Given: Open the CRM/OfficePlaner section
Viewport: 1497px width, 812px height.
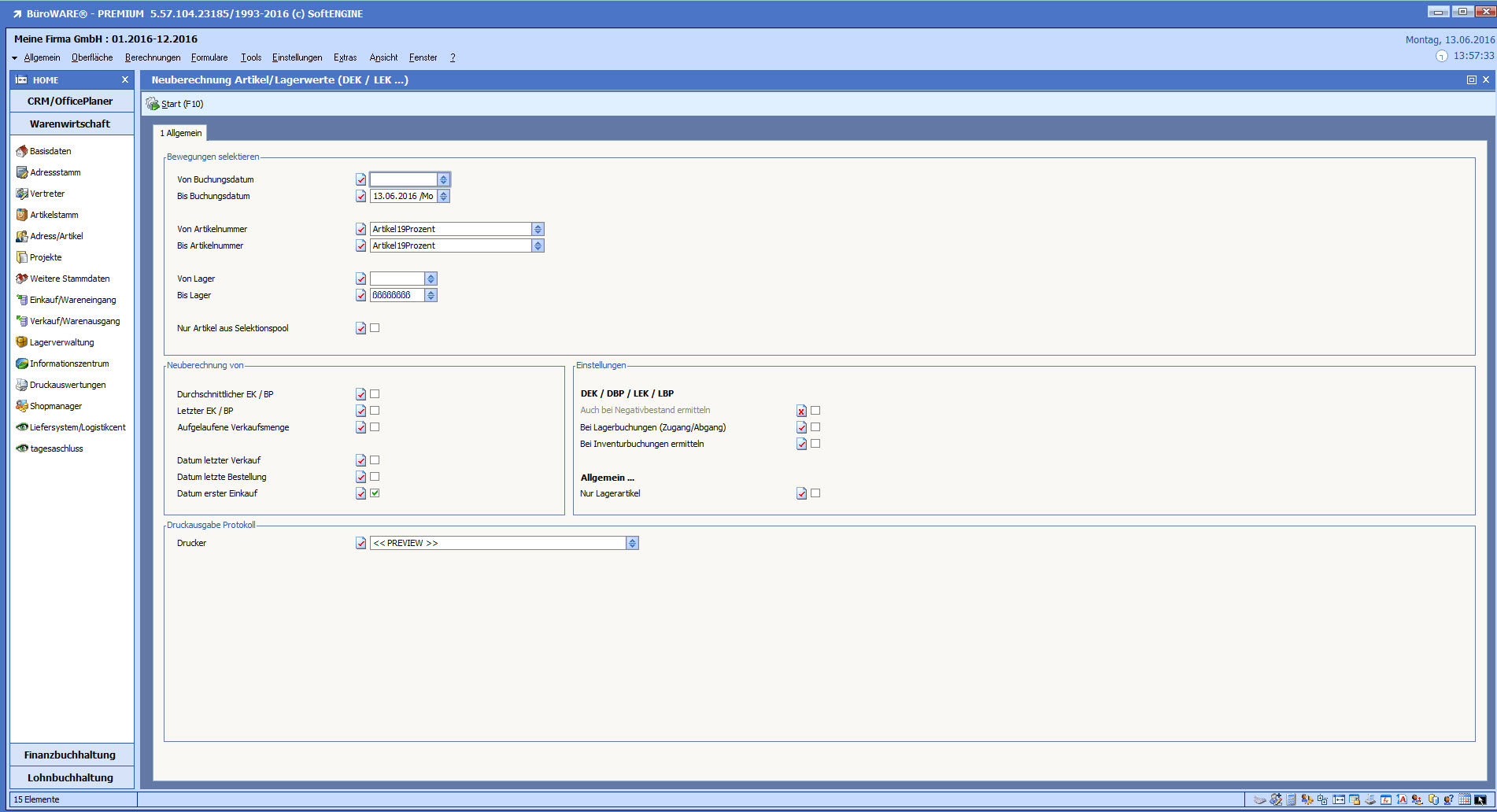Looking at the screenshot, I should click(70, 101).
